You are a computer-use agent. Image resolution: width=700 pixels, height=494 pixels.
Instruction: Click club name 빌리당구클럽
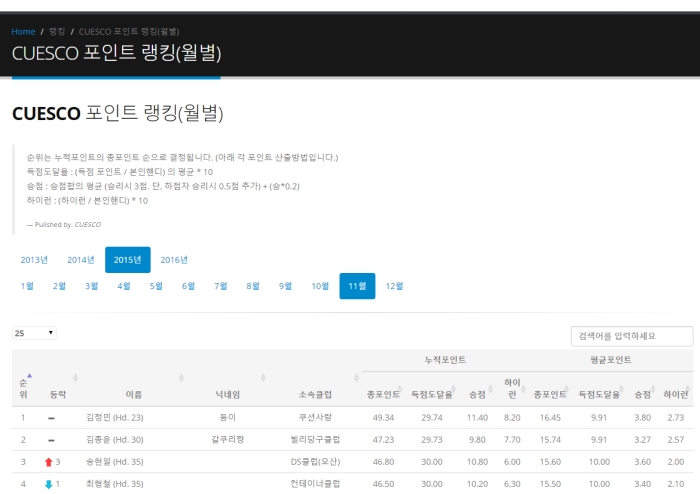315,440
